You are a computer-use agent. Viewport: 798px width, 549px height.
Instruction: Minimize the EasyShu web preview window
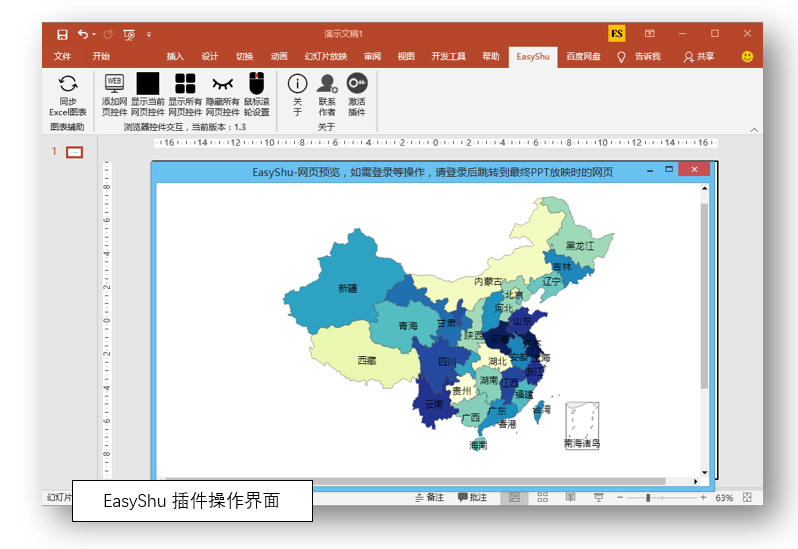tap(650, 170)
